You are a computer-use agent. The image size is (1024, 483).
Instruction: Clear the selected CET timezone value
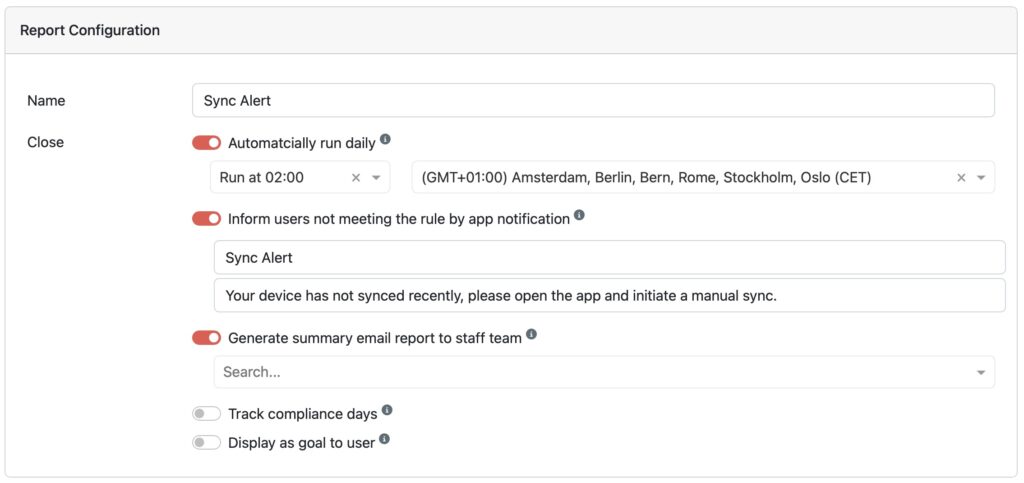(961, 178)
